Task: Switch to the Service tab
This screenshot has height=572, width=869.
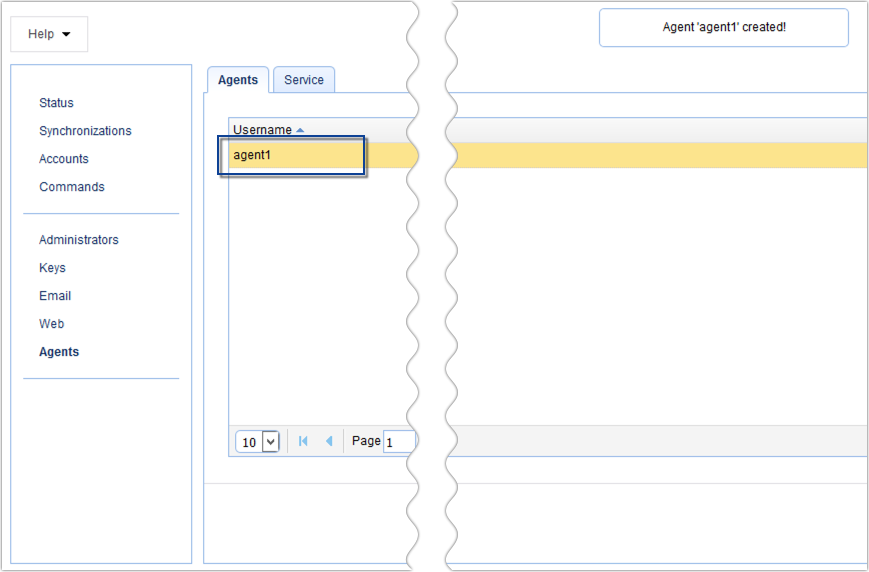Action: 304,80
